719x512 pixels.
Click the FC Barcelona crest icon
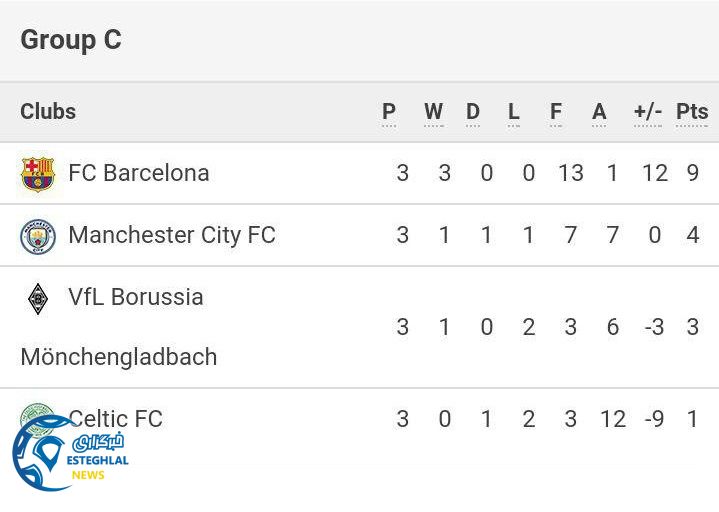(x=38, y=174)
